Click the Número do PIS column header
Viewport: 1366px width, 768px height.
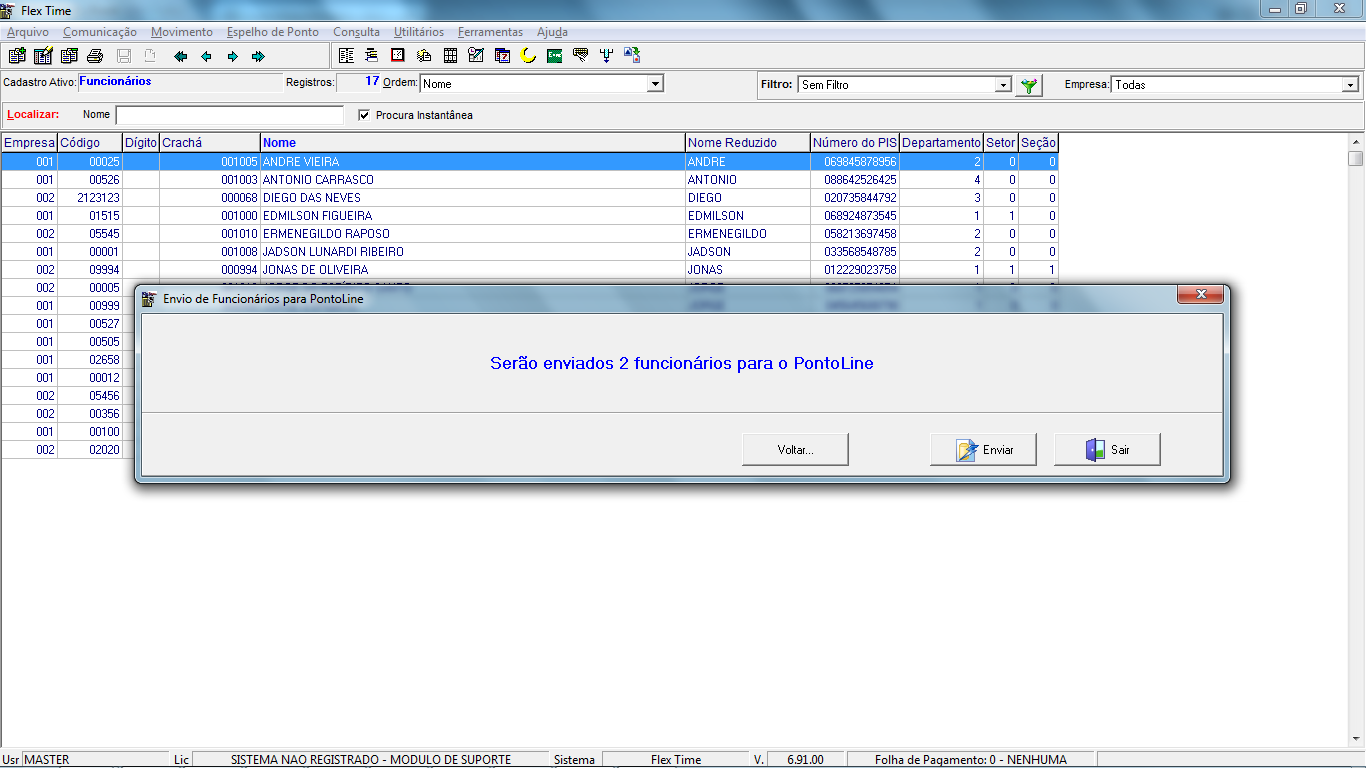pos(854,143)
